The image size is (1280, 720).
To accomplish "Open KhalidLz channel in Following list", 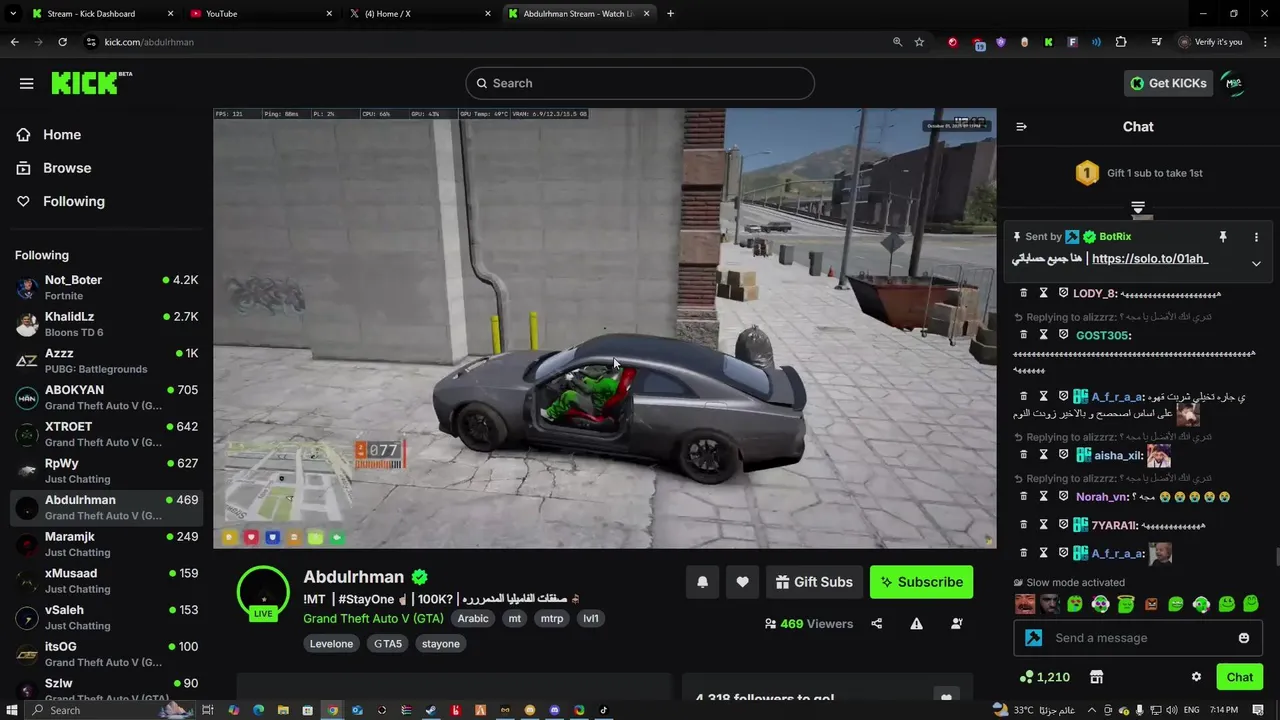I will [108, 324].
